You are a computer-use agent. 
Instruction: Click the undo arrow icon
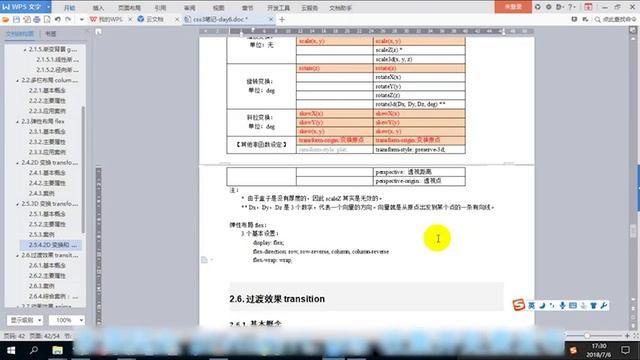click(x=58, y=19)
